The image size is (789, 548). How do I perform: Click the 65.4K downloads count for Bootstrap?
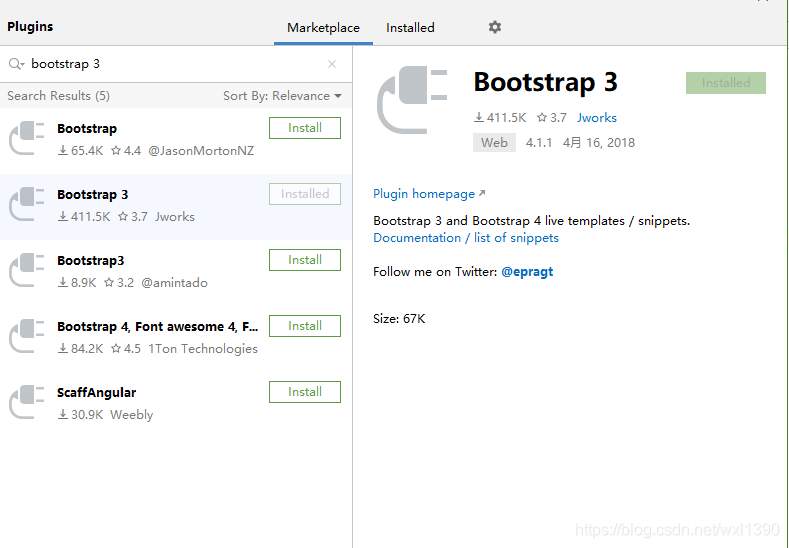[x=81, y=150]
